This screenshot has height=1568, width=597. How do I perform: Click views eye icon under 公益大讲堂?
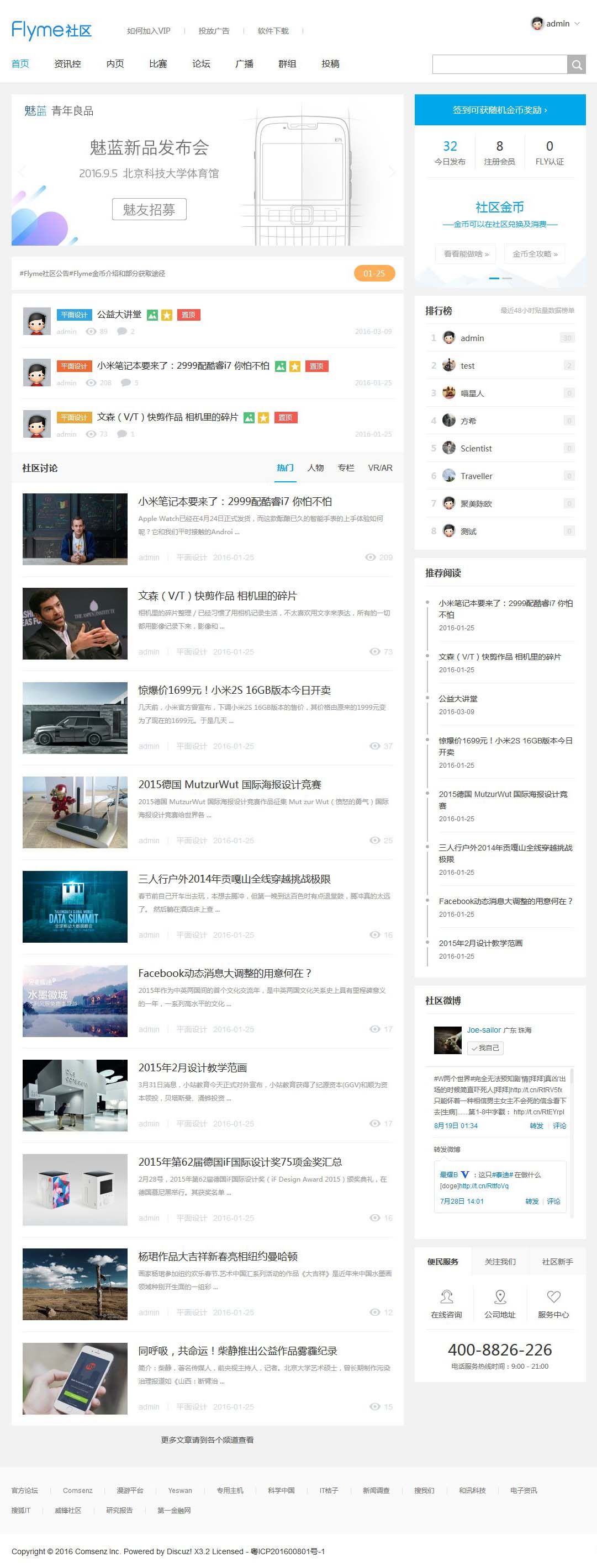pyautogui.click(x=91, y=332)
